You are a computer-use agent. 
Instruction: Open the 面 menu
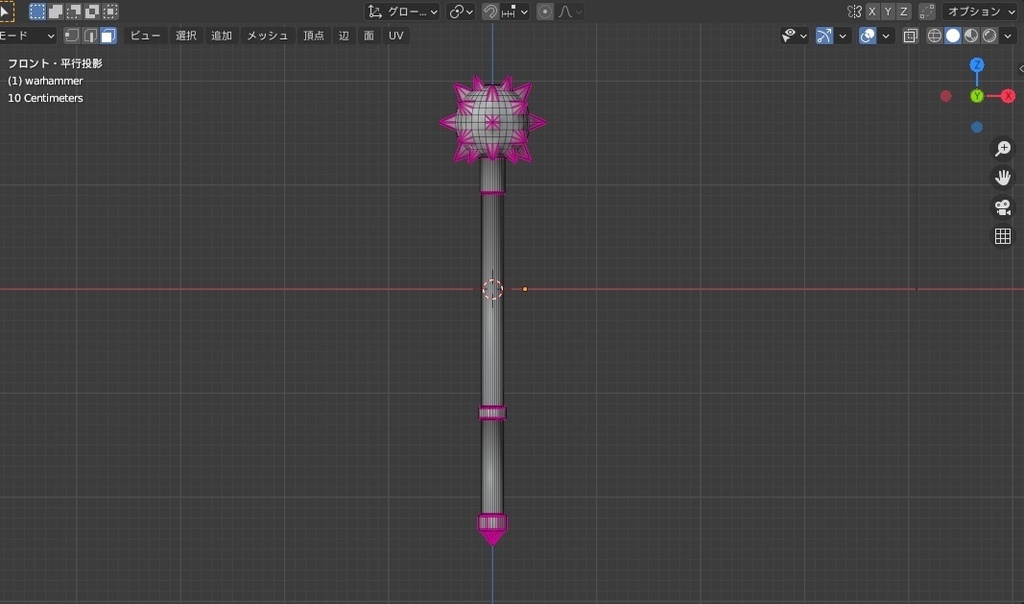[369, 35]
